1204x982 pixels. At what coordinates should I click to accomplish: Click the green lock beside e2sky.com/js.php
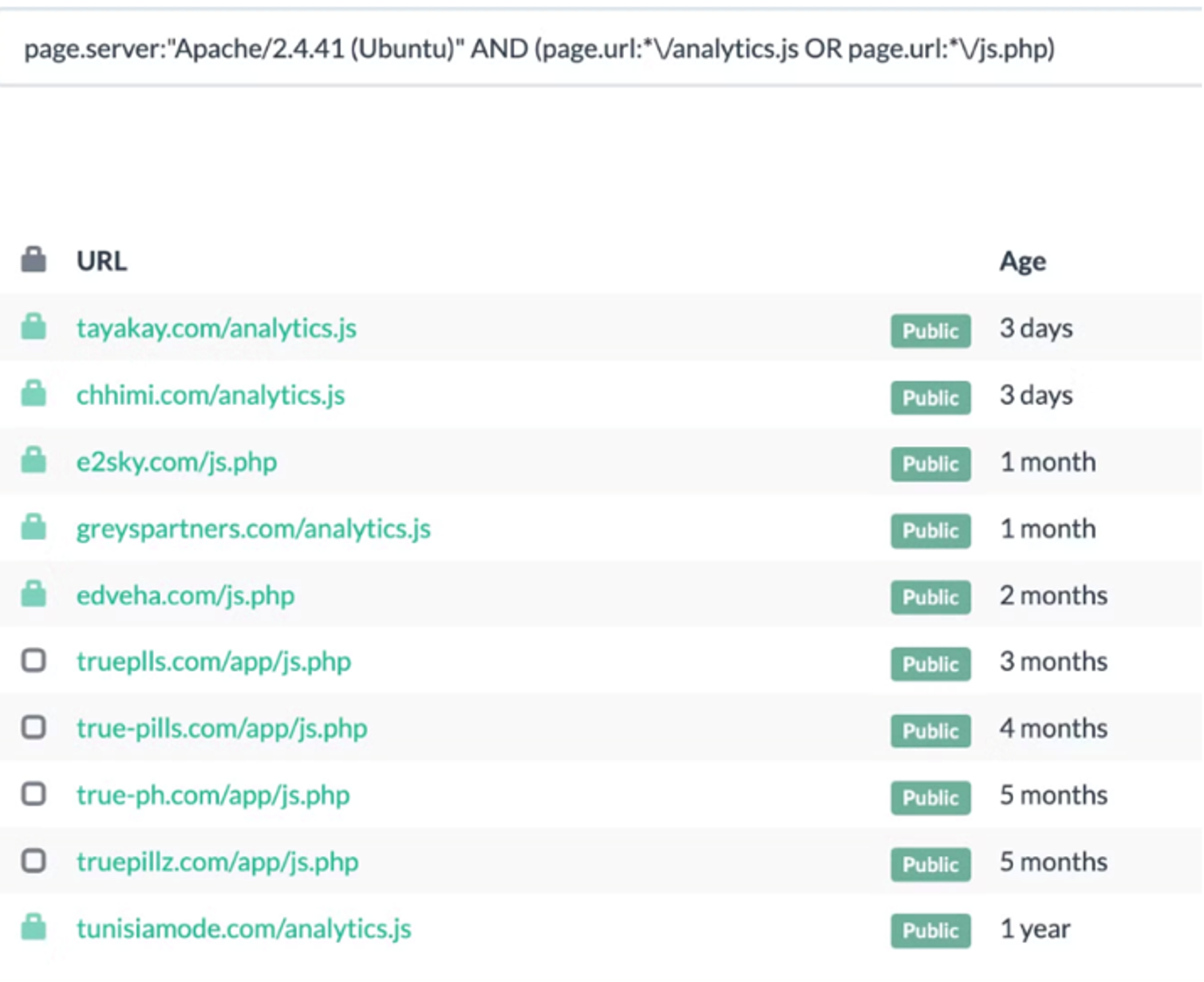[34, 460]
